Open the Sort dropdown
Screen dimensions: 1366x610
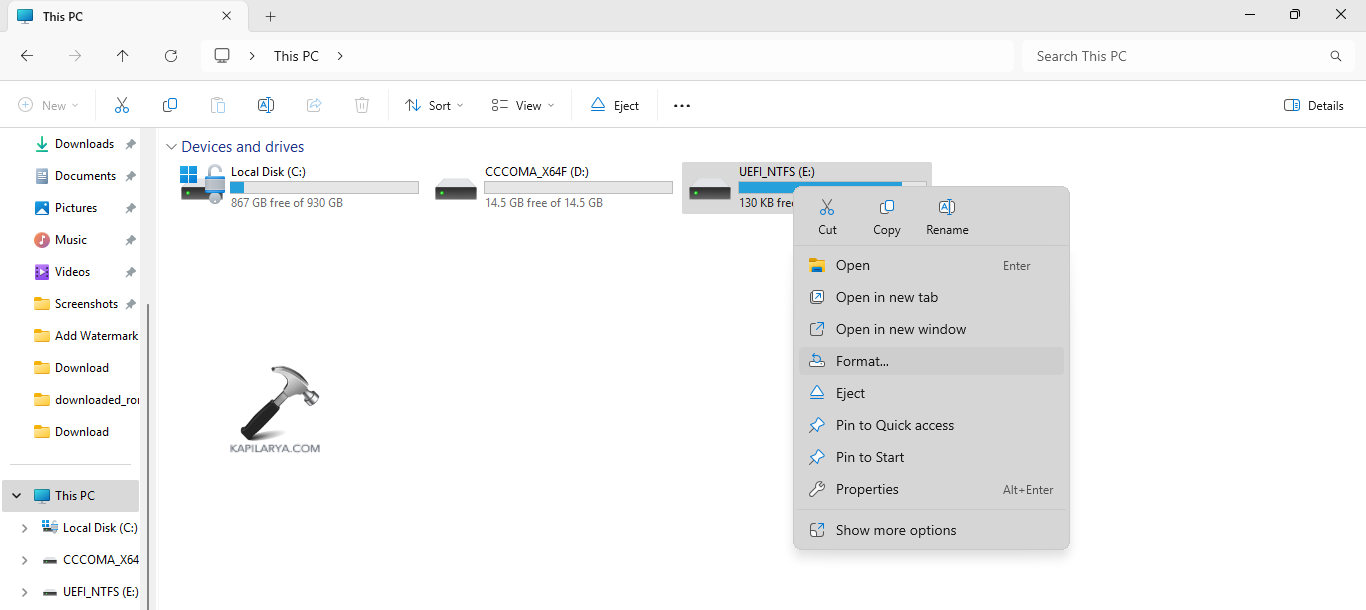(x=434, y=105)
